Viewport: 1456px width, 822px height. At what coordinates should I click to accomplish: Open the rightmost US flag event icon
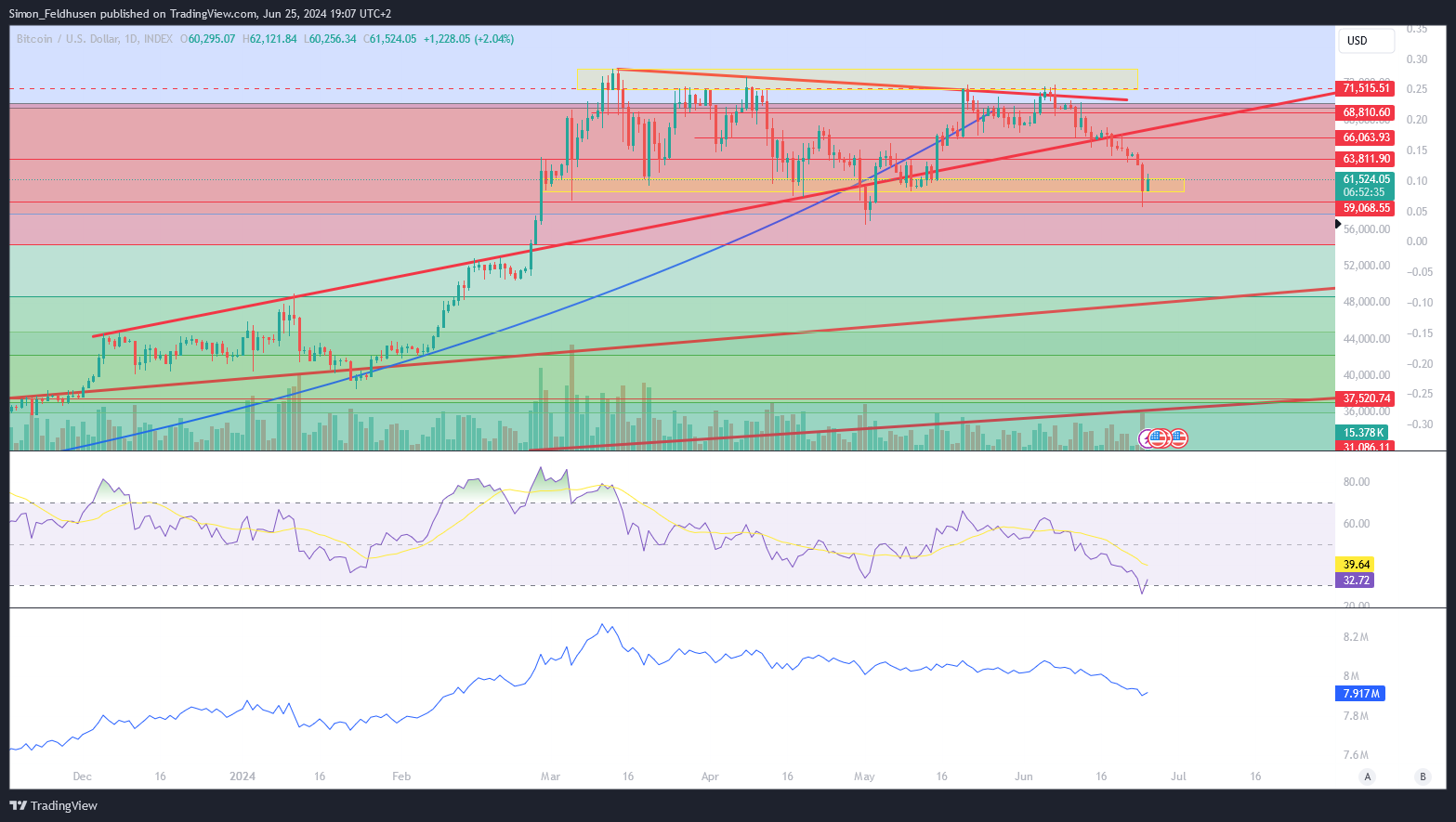(1178, 437)
